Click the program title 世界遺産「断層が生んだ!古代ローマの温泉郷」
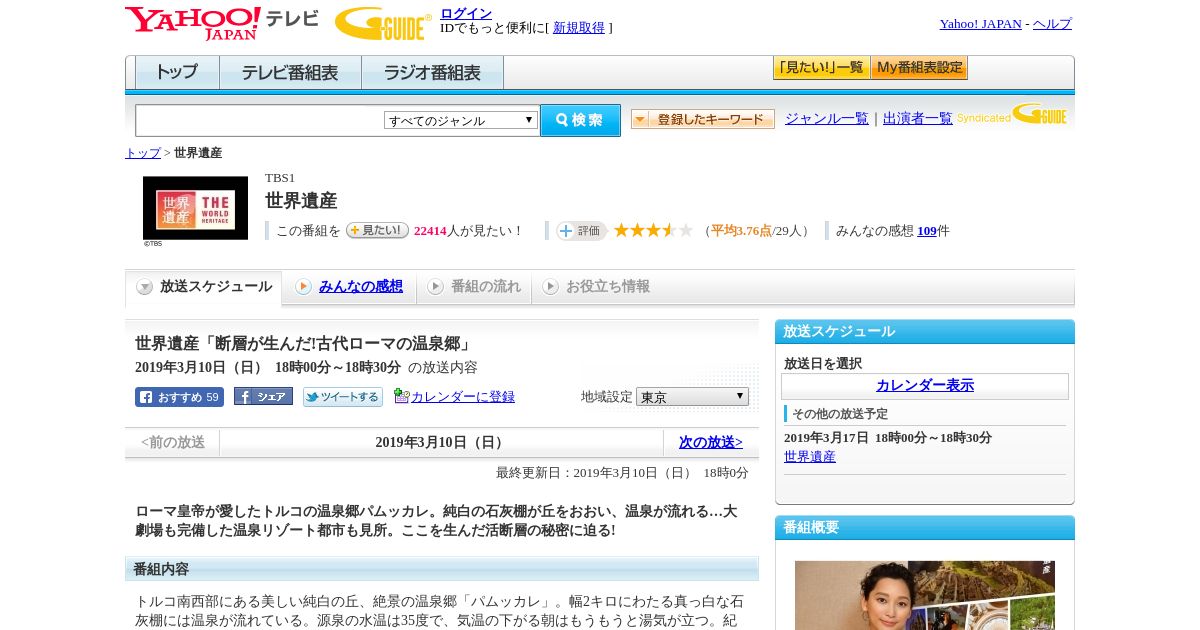The width and height of the screenshot is (1200, 630). [304, 344]
